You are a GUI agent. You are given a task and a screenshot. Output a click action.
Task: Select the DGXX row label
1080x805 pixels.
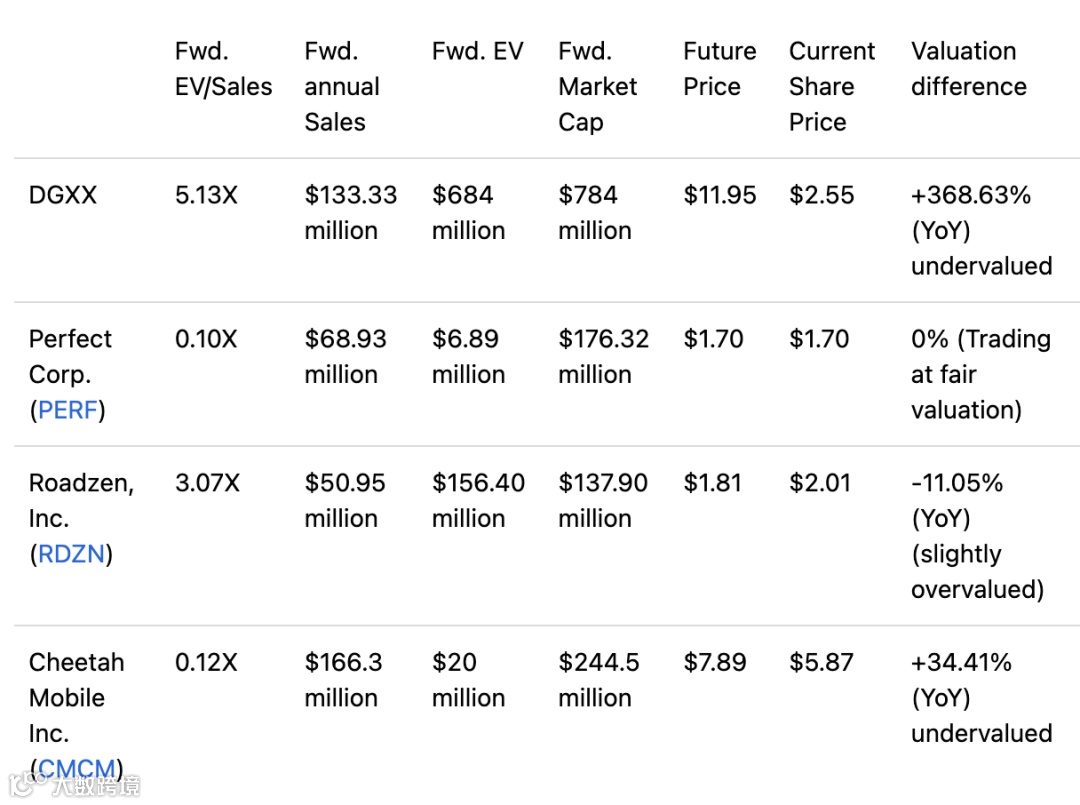[63, 195]
